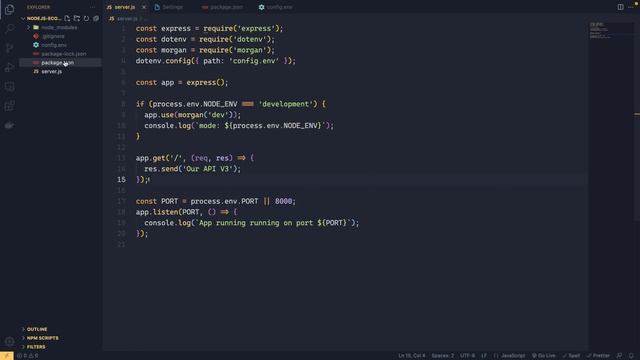Viewport: 640px width, 360px height.
Task: Click the feedback icon in status bar
Action: pyautogui.click(x=619, y=356)
